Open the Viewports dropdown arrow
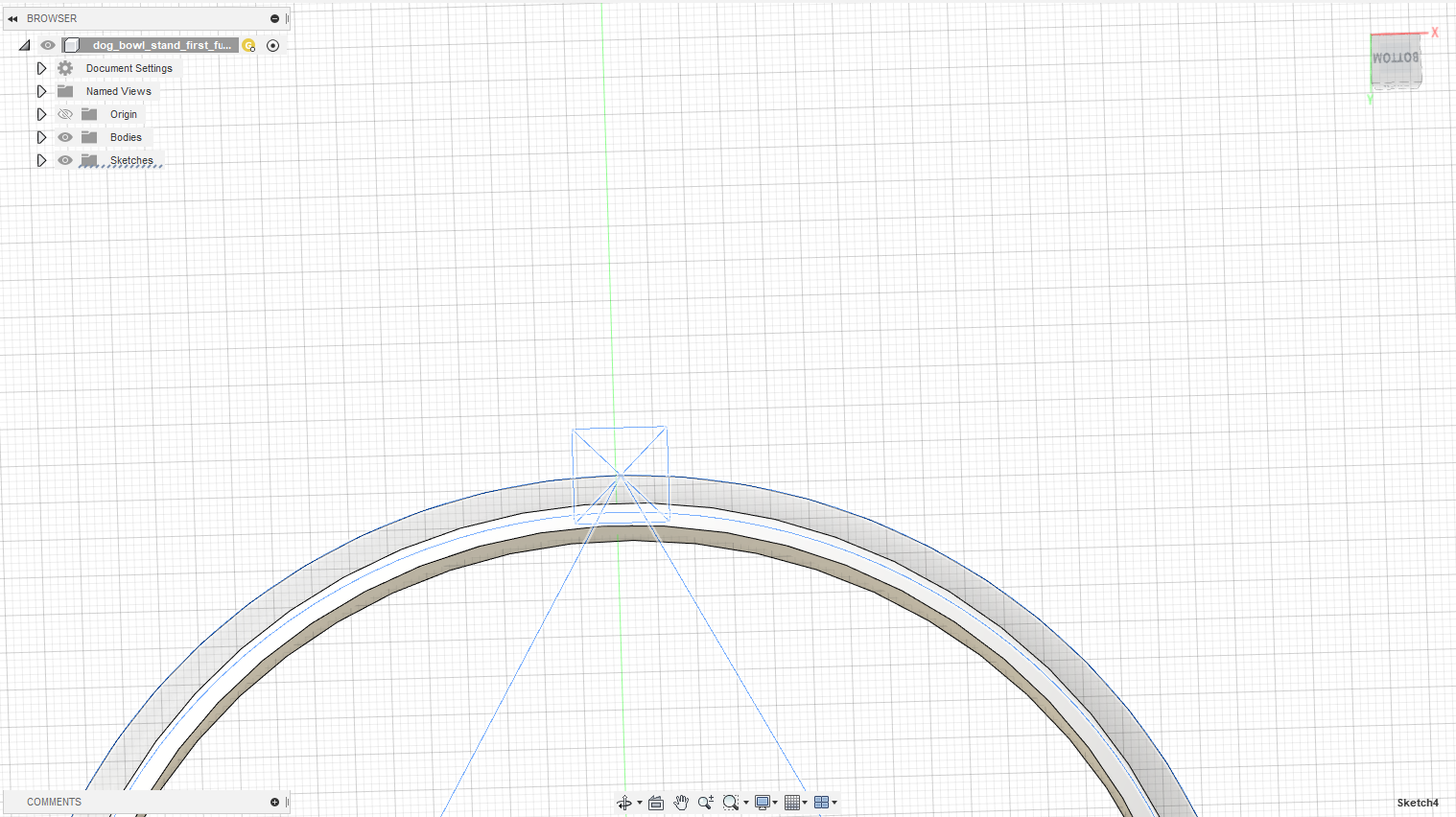1456x817 pixels. pos(834,803)
